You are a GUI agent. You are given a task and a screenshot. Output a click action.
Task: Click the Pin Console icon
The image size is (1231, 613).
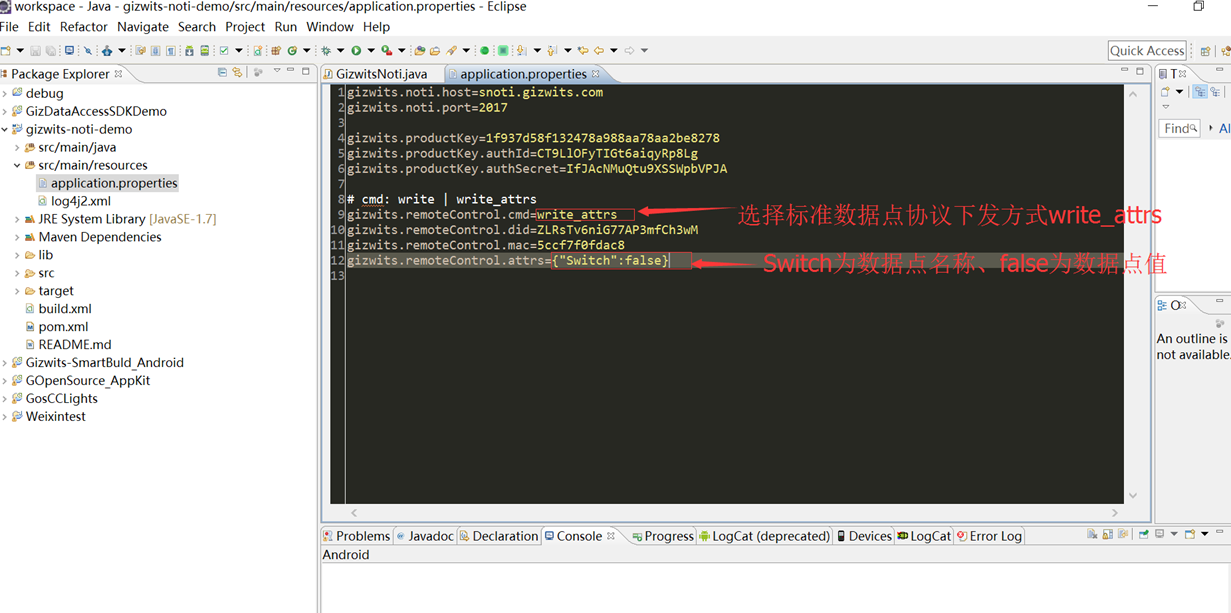point(1144,535)
